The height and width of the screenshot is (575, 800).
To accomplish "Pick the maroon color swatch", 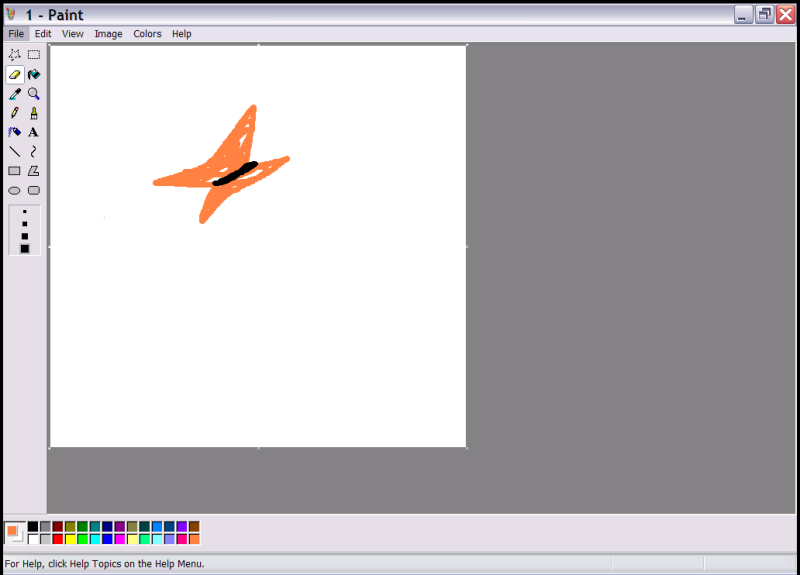I will [58, 527].
